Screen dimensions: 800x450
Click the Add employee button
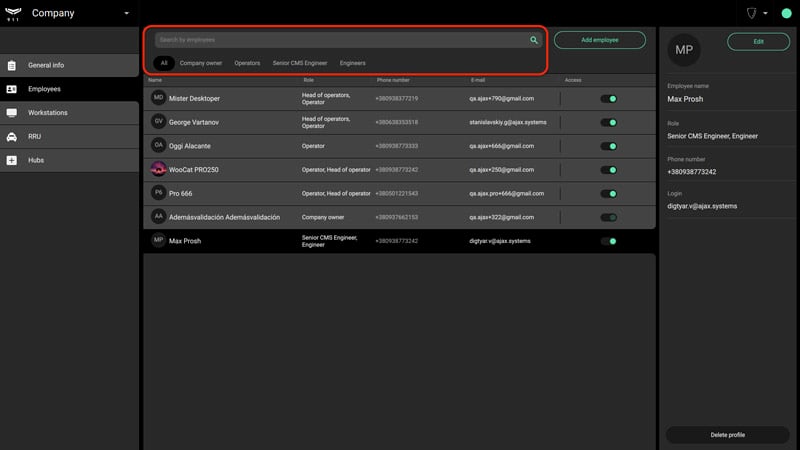pyautogui.click(x=599, y=40)
